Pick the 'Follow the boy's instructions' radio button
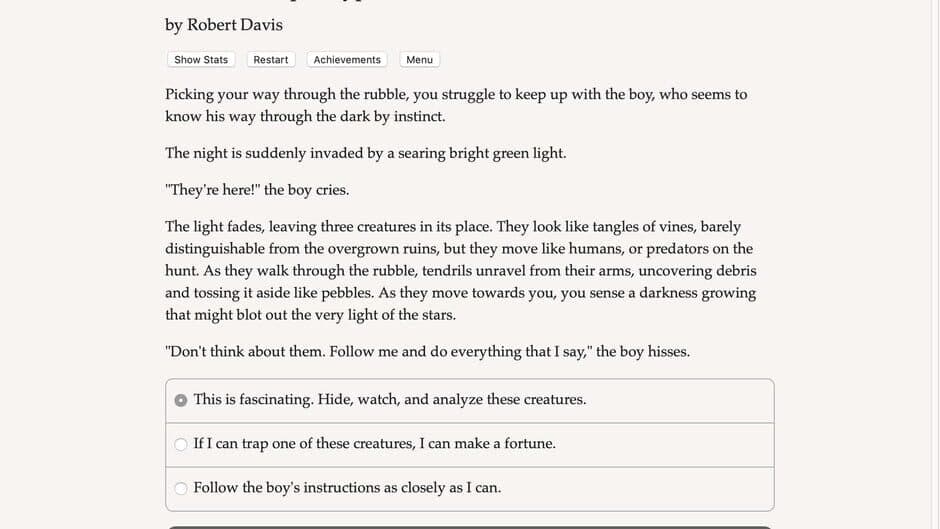940x529 pixels. click(x=181, y=488)
